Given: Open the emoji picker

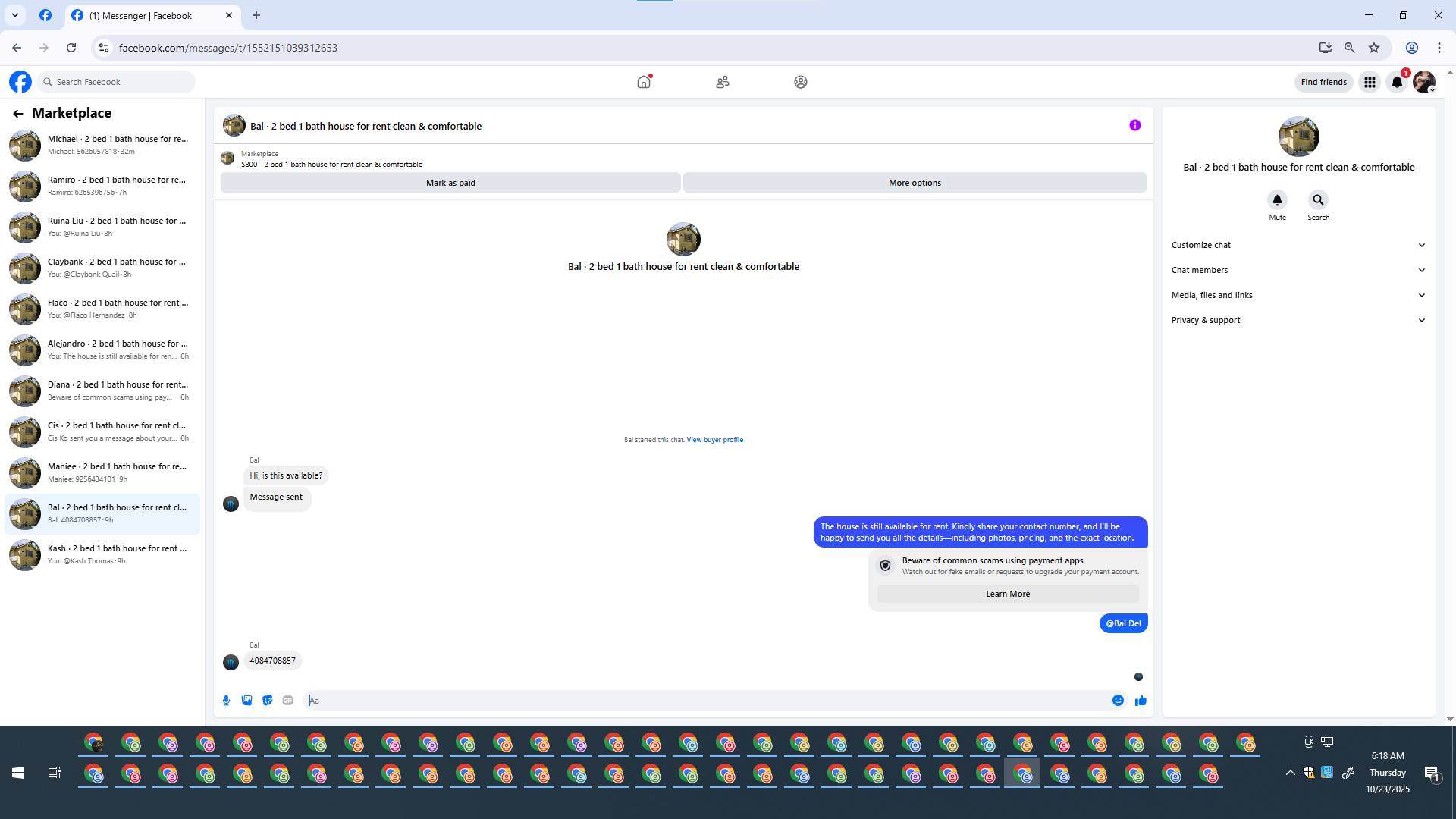Looking at the screenshot, I should 1118,701.
